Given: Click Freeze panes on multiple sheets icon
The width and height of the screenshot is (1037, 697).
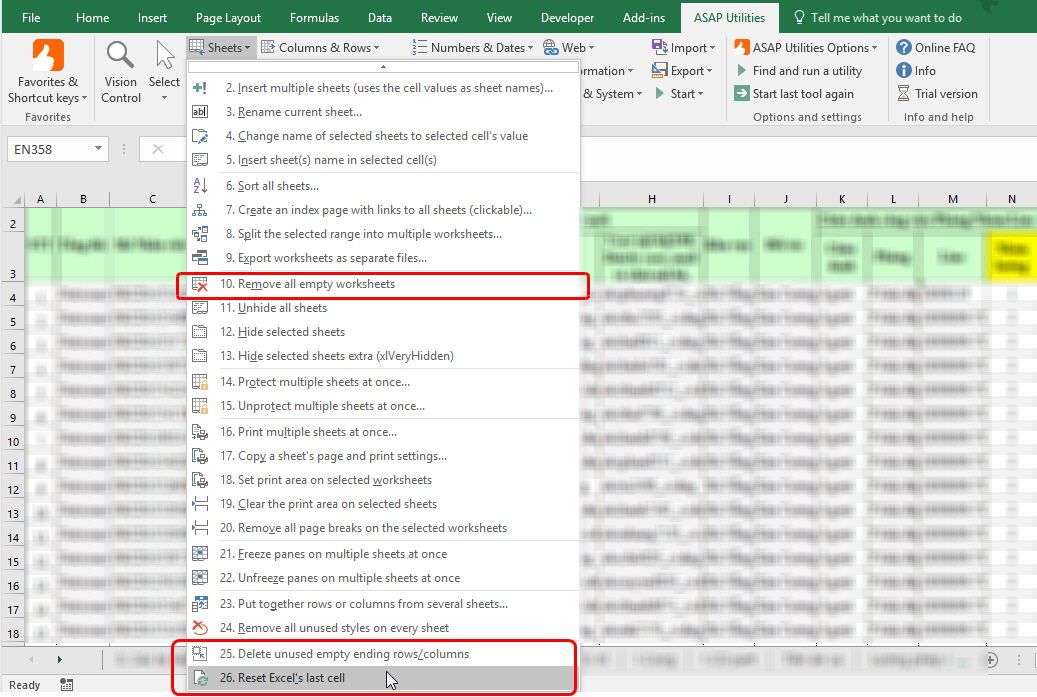Looking at the screenshot, I should coord(200,554).
